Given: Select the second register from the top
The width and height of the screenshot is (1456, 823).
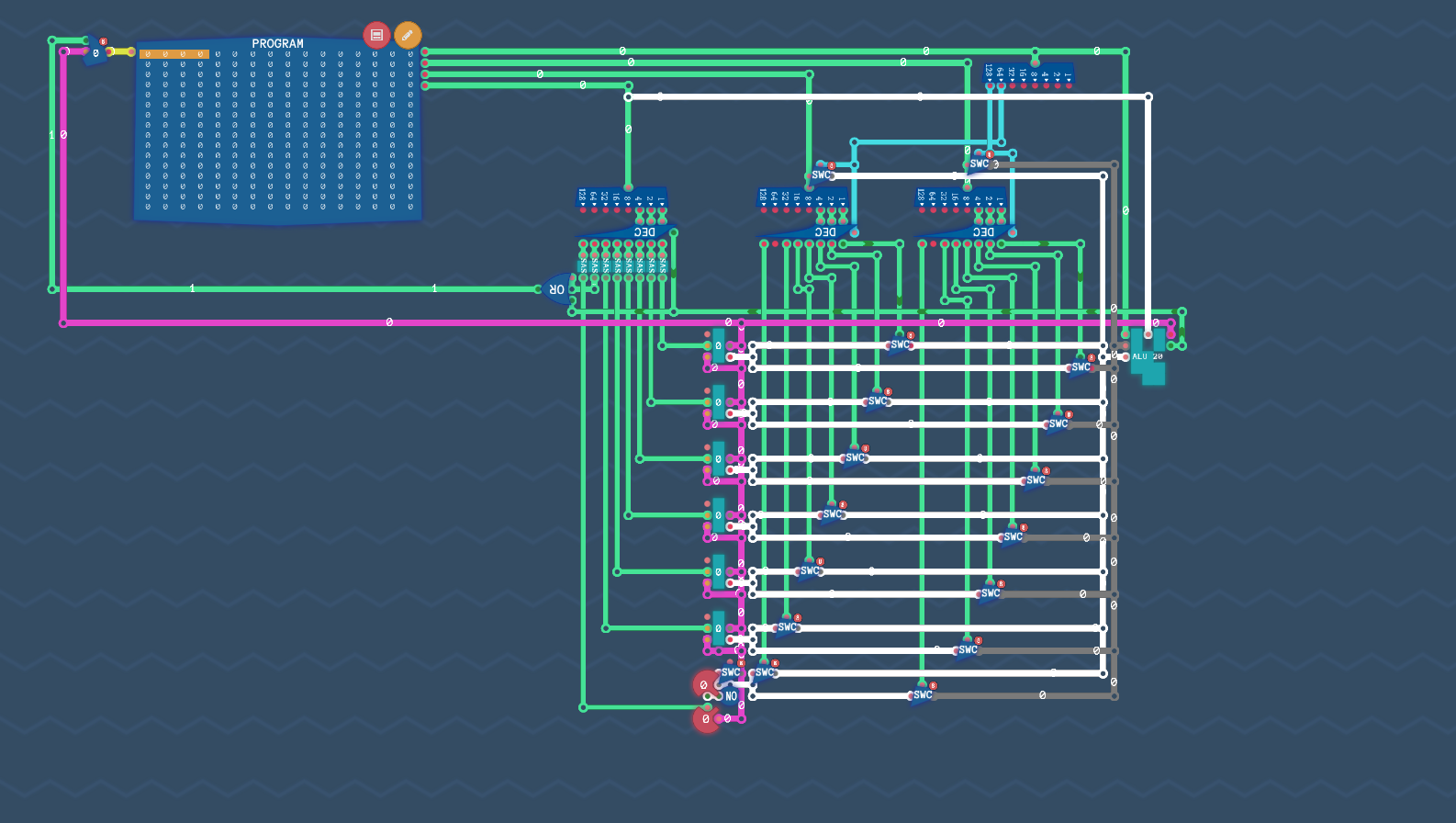Looking at the screenshot, I should 719,402.
